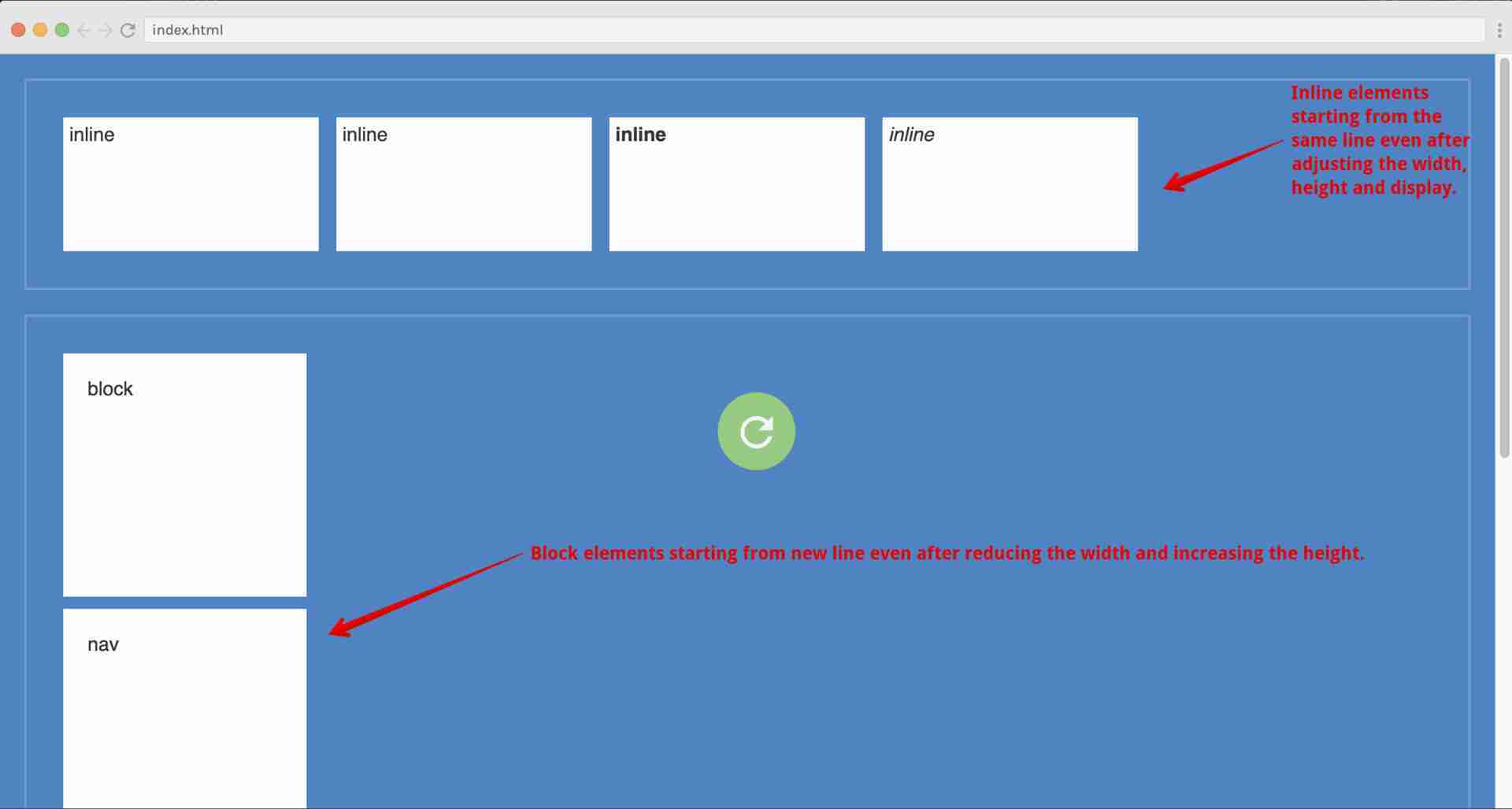Maximize the window with the green button
Image resolution: width=1512 pixels, height=809 pixels.
pos(62,30)
